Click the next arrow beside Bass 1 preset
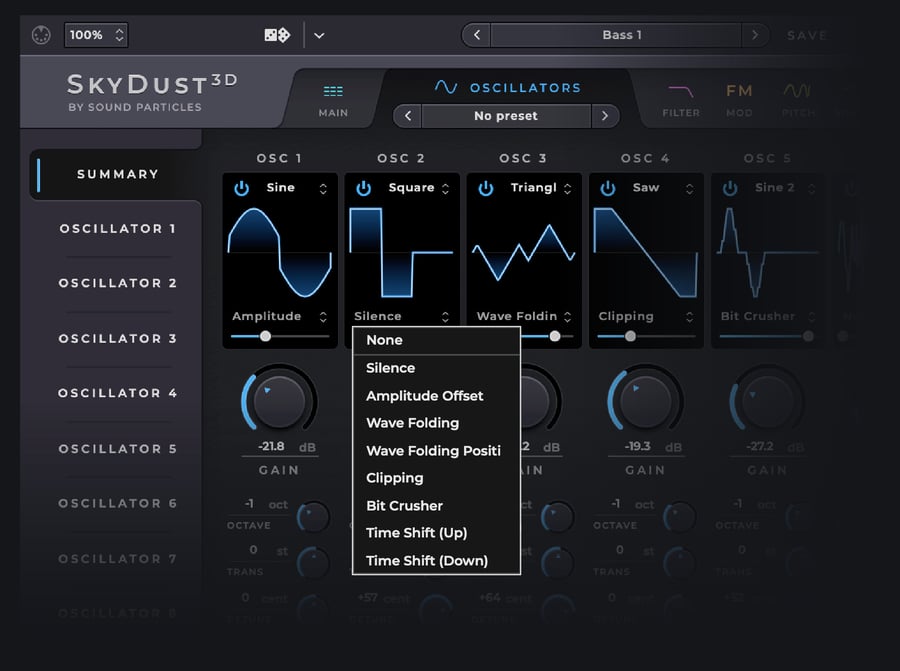This screenshot has height=671, width=900. click(756, 34)
